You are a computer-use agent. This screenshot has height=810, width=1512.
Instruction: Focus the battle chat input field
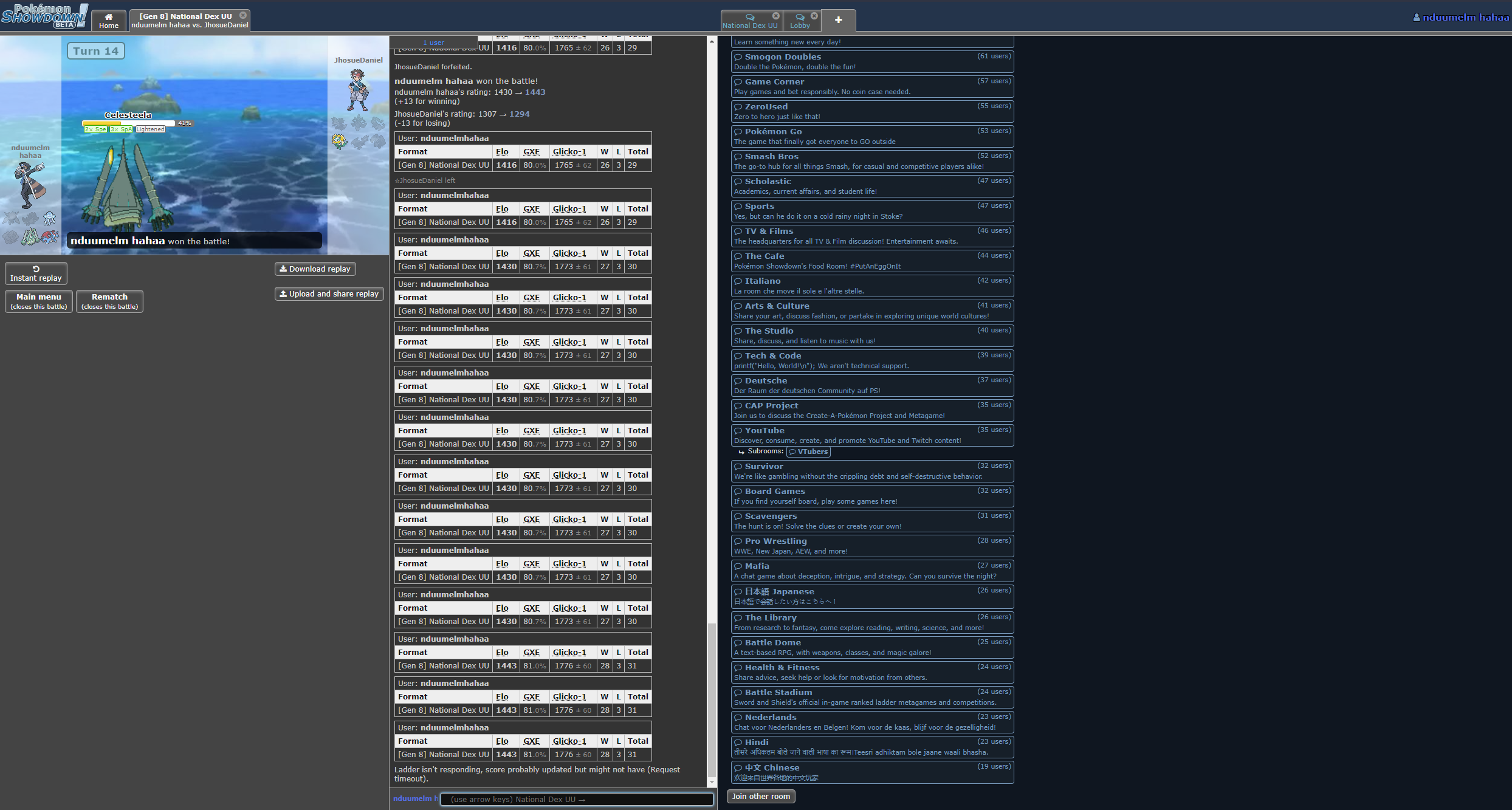tap(576, 799)
